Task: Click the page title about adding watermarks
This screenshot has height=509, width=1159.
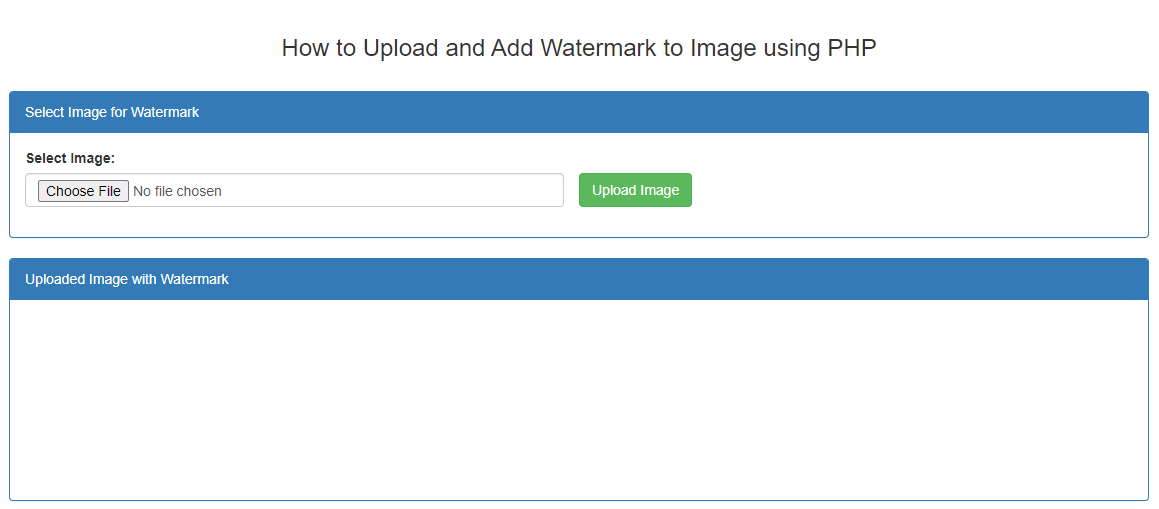Action: (x=579, y=48)
